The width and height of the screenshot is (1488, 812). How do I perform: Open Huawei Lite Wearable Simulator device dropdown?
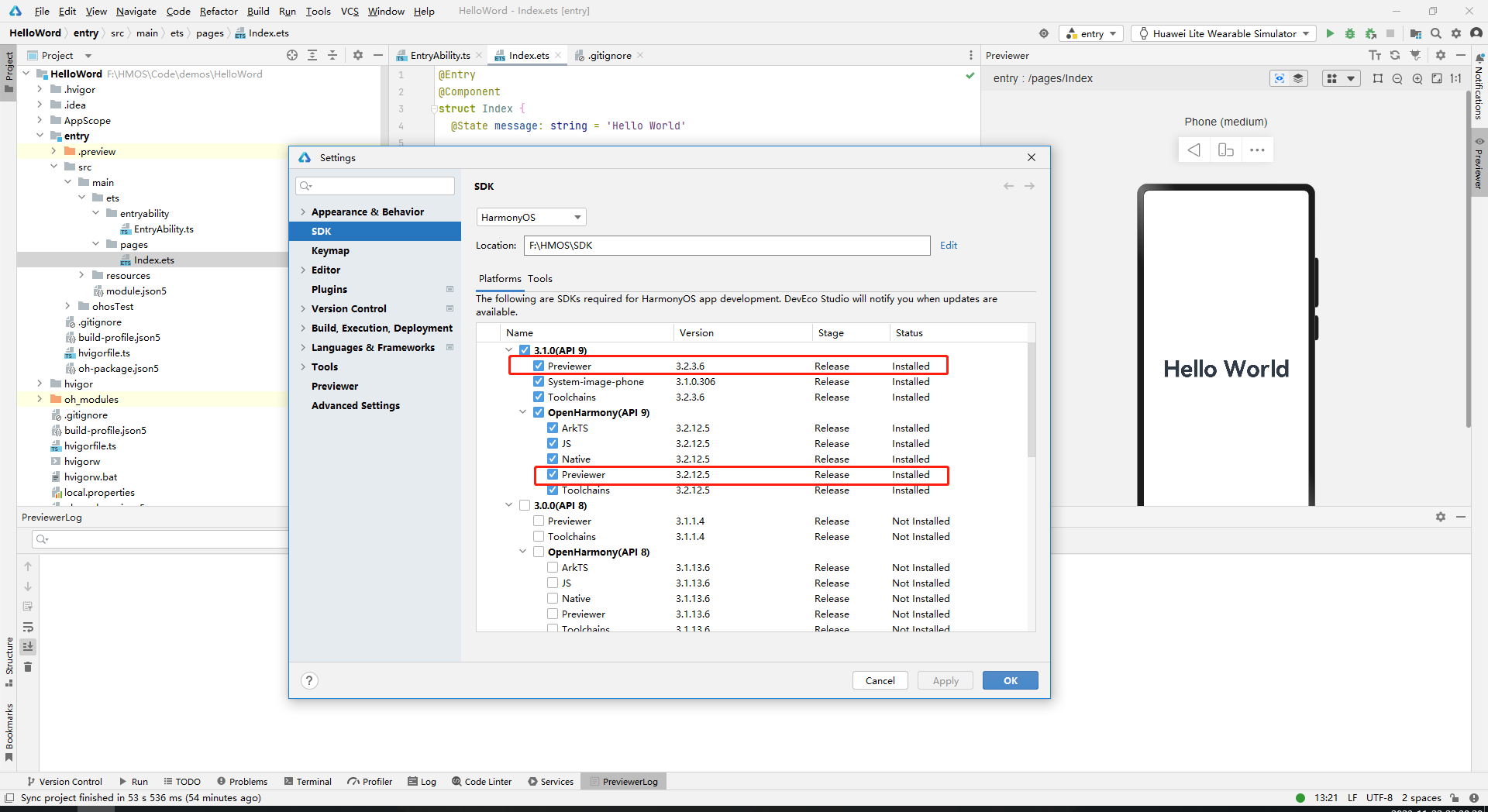pyautogui.click(x=1224, y=33)
